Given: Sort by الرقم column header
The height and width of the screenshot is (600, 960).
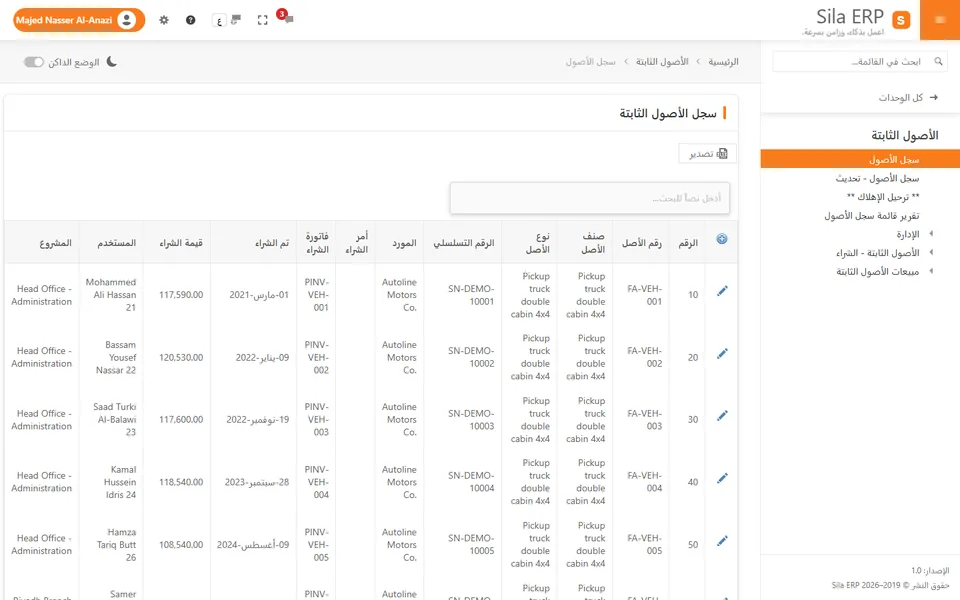Looking at the screenshot, I should click(688, 243).
